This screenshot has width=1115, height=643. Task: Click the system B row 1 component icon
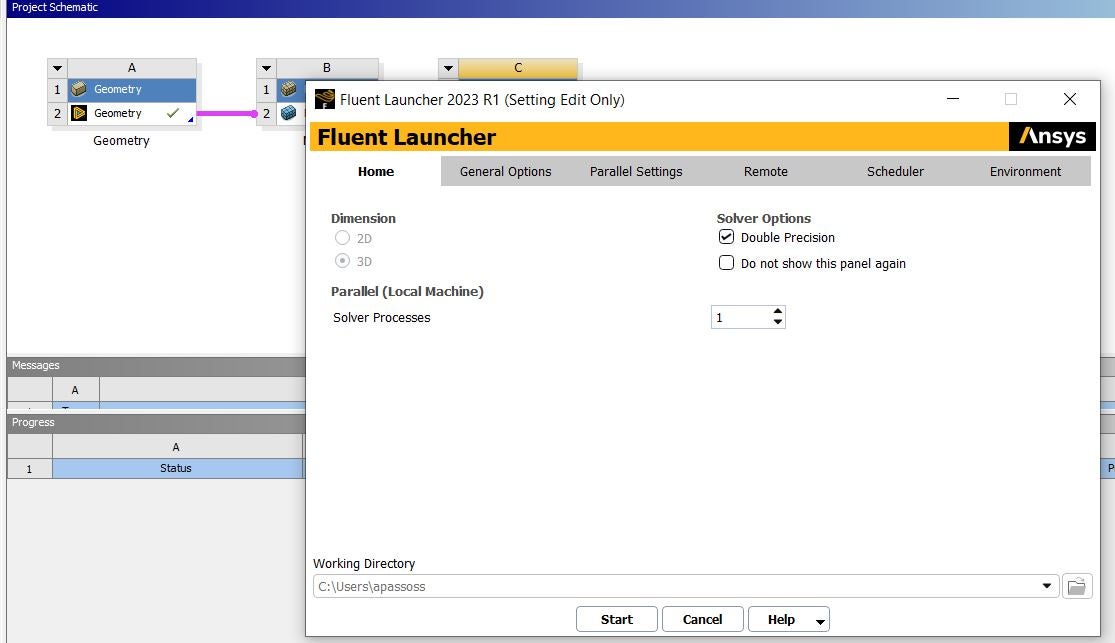click(x=288, y=90)
